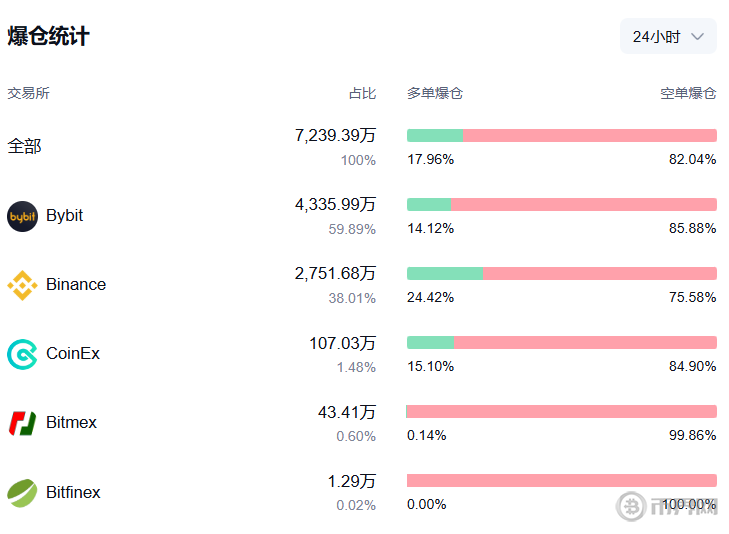Viewport: 729px width, 534px height.
Task: Click the Bybit exchange logo icon
Action: [22, 216]
